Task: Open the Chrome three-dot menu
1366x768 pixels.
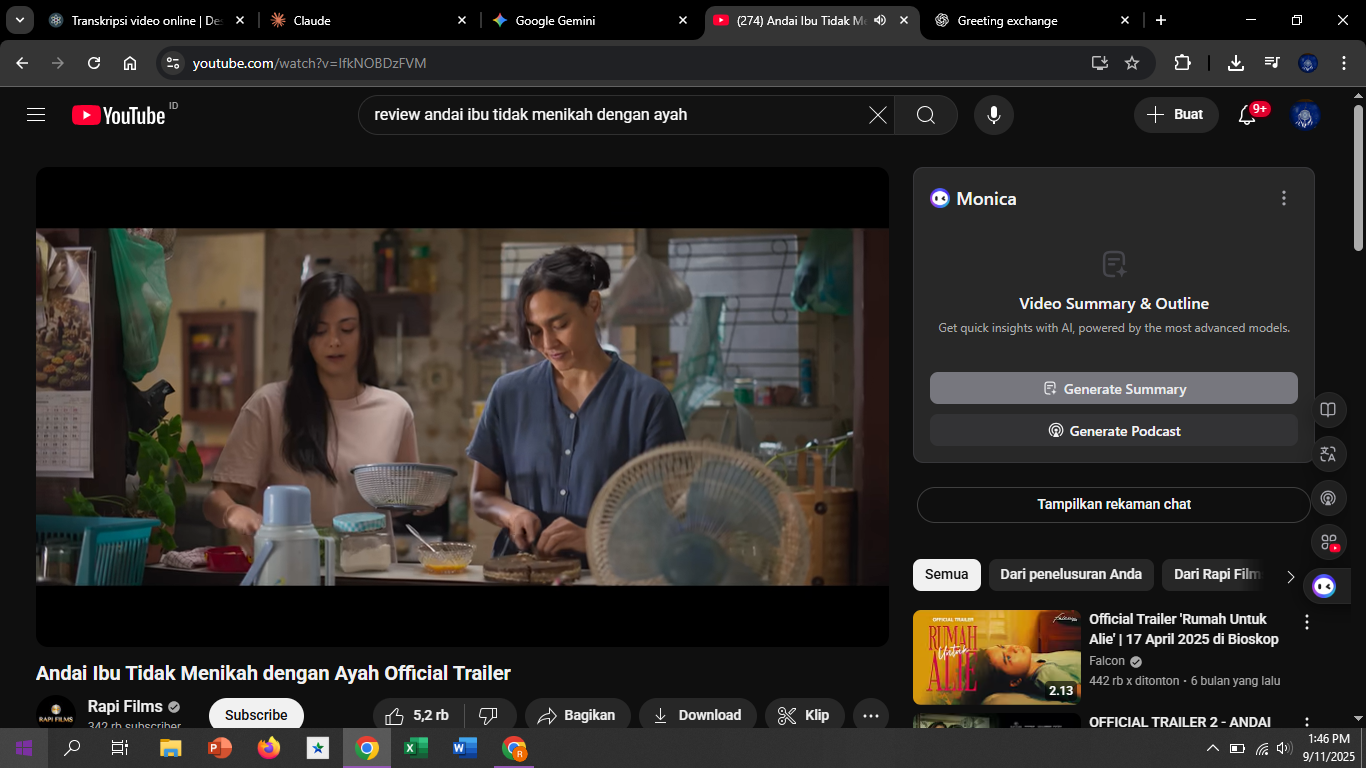Action: pyautogui.click(x=1342, y=63)
